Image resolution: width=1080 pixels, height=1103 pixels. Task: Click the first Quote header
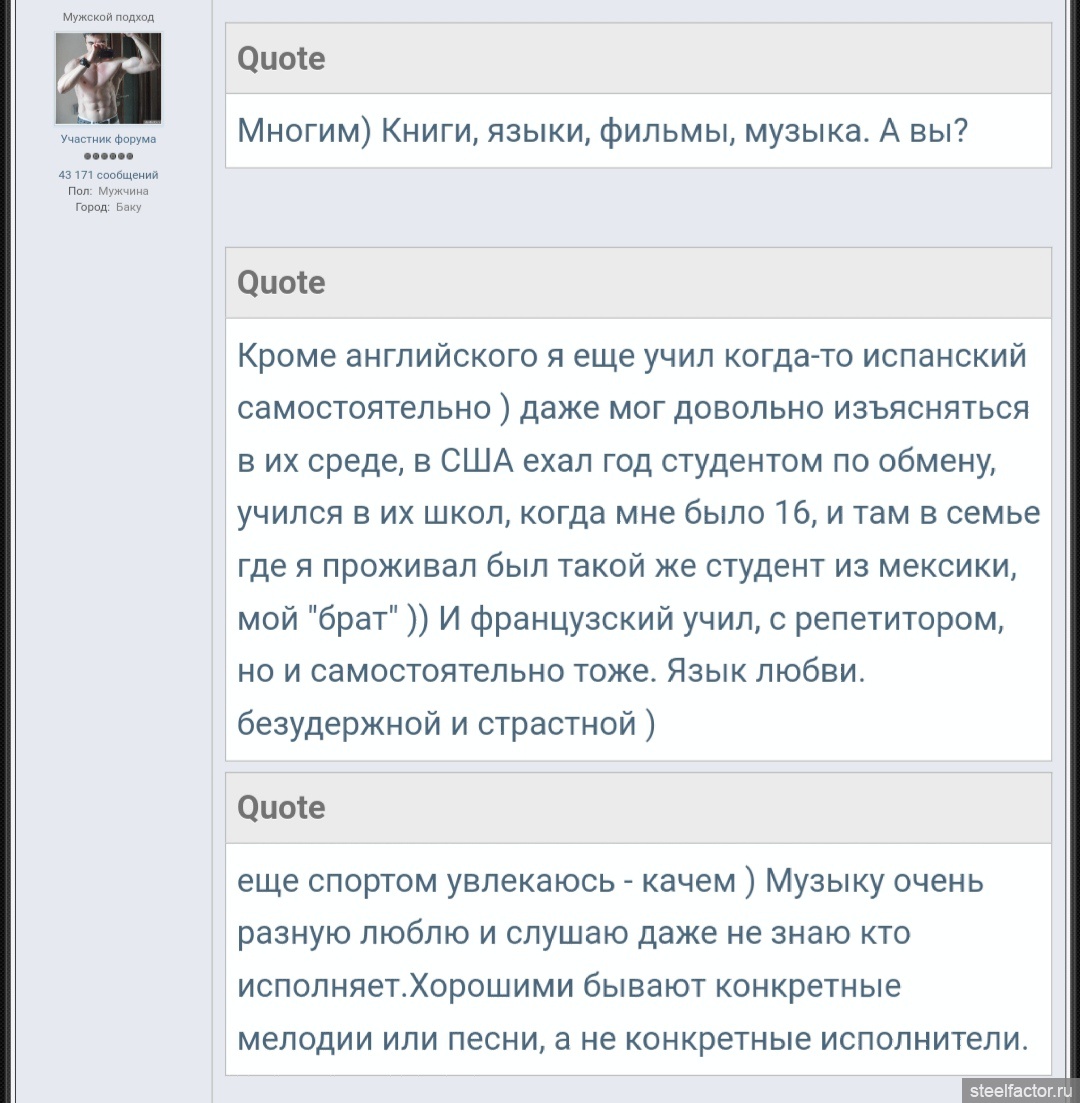[x=281, y=59]
